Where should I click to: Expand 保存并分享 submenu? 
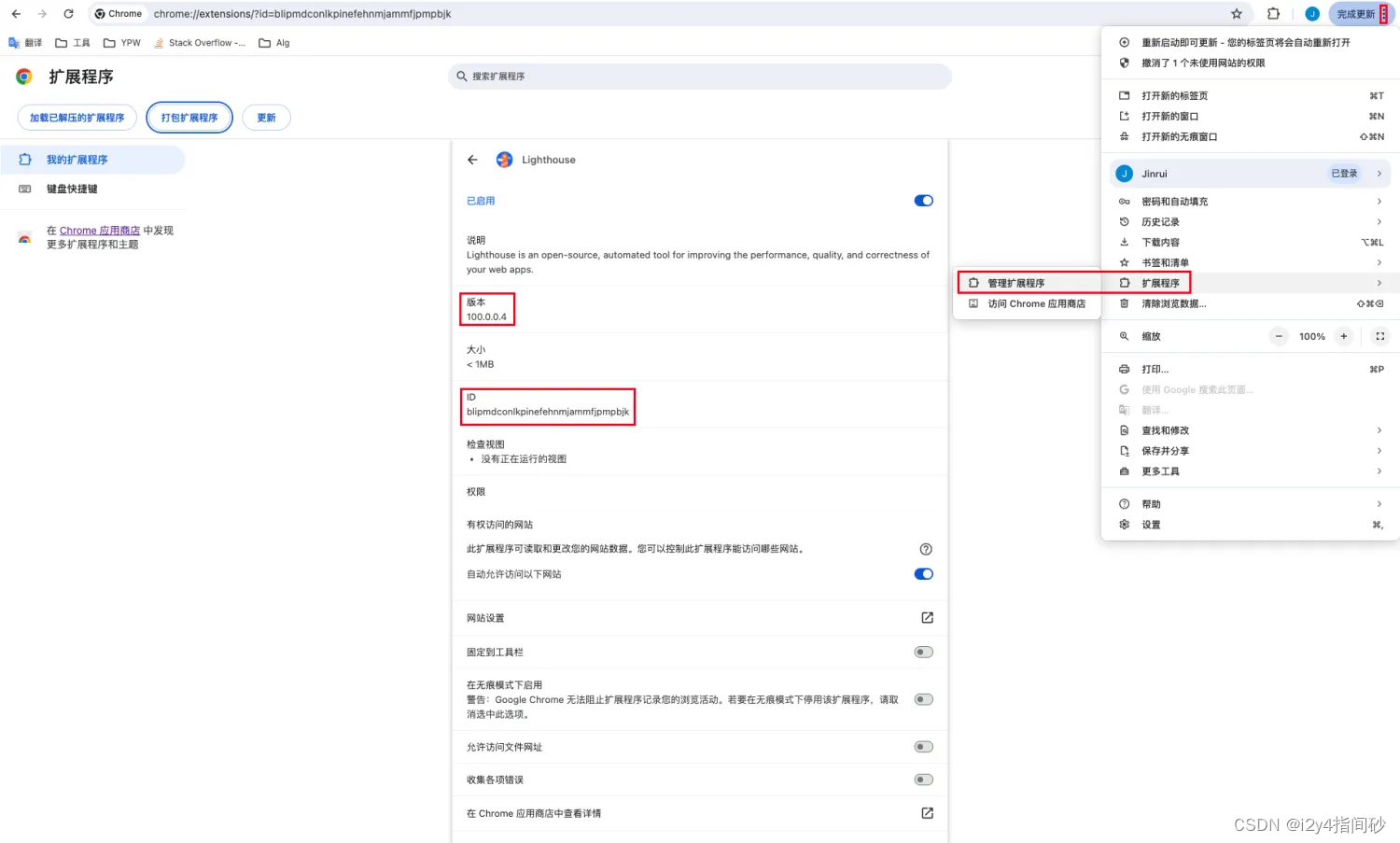pos(1251,451)
